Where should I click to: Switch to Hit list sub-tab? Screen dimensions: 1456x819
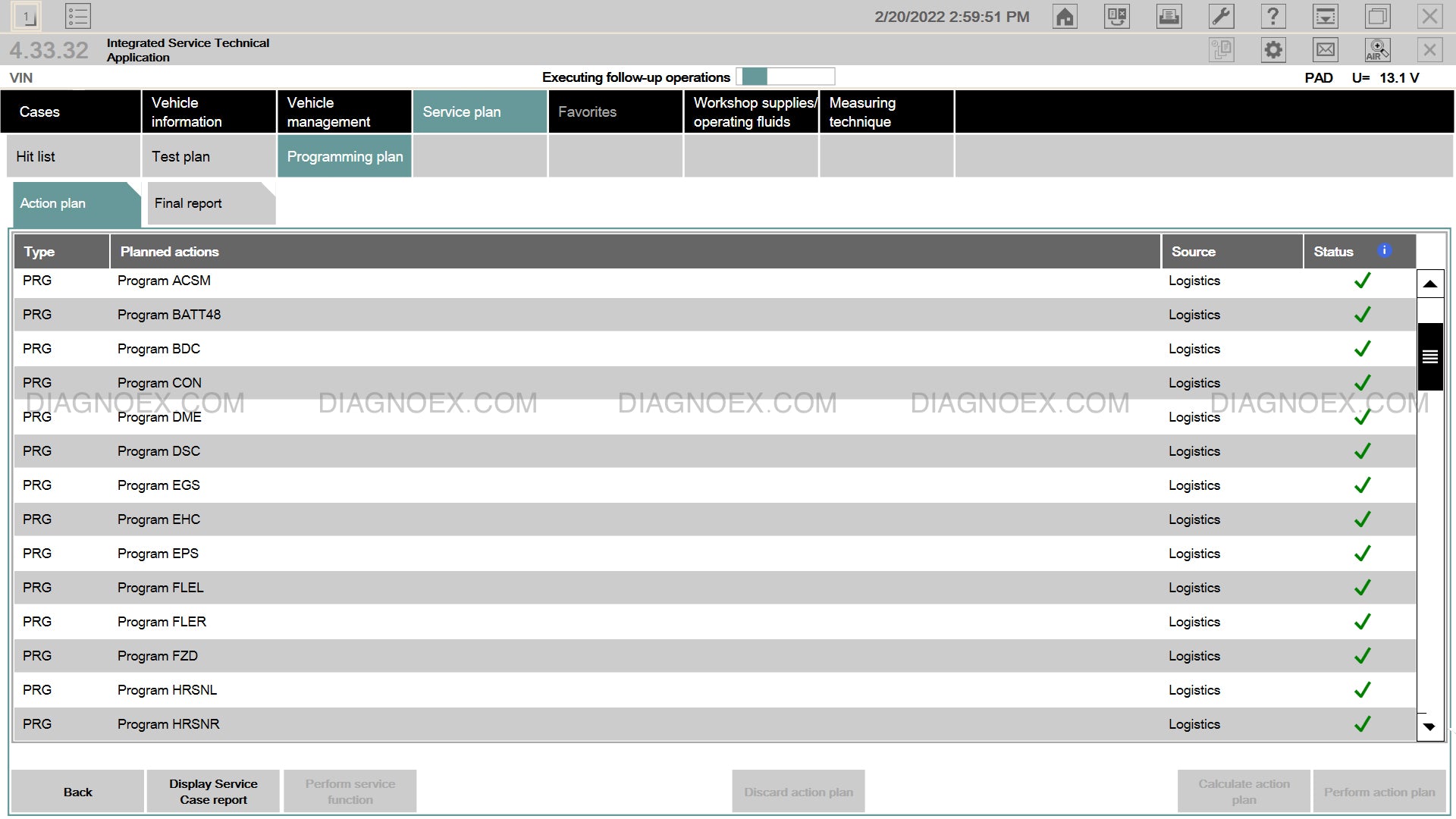pyautogui.click(x=74, y=156)
